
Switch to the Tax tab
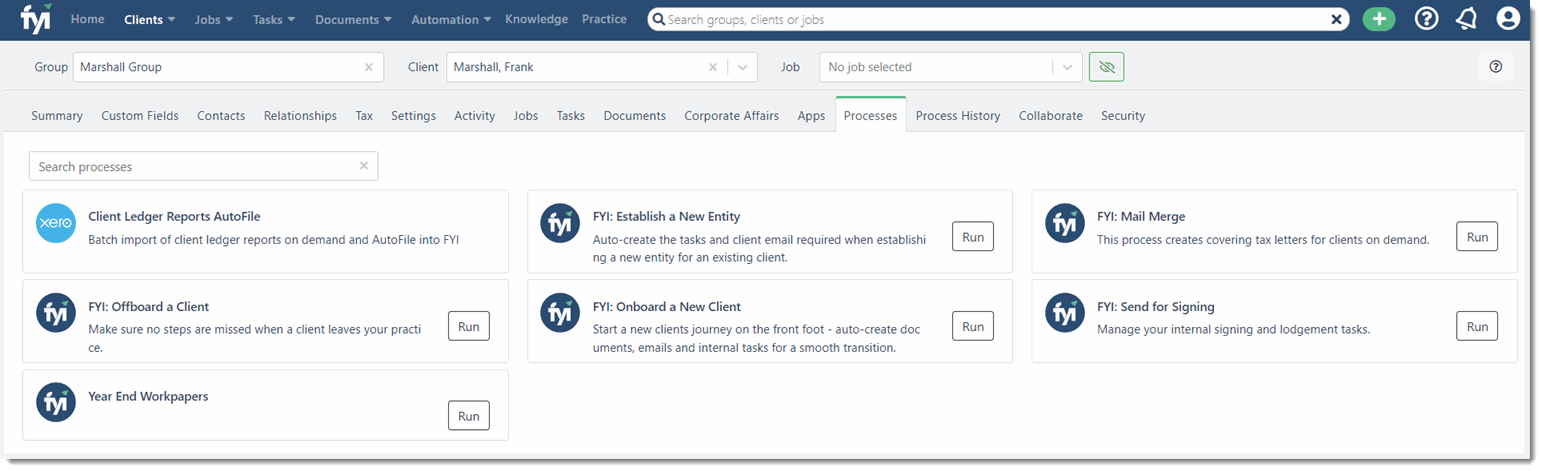(x=364, y=115)
